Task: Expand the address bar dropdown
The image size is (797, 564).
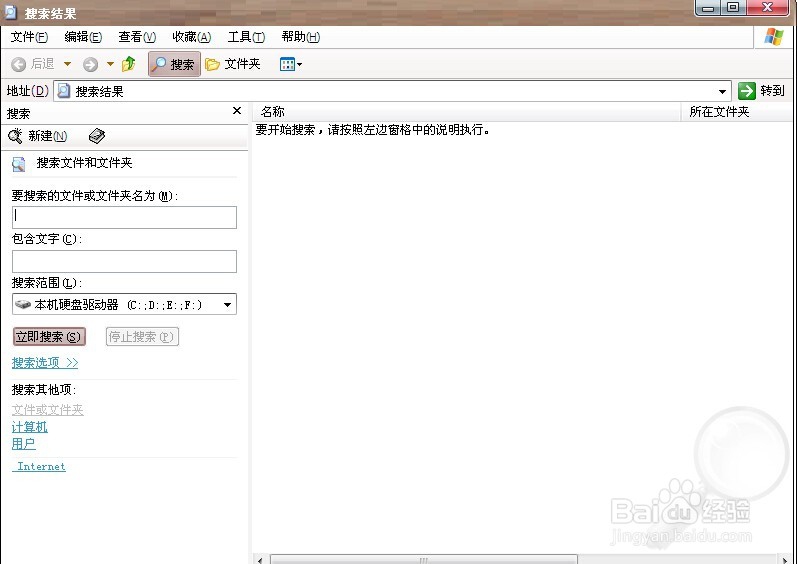Action: click(x=722, y=91)
